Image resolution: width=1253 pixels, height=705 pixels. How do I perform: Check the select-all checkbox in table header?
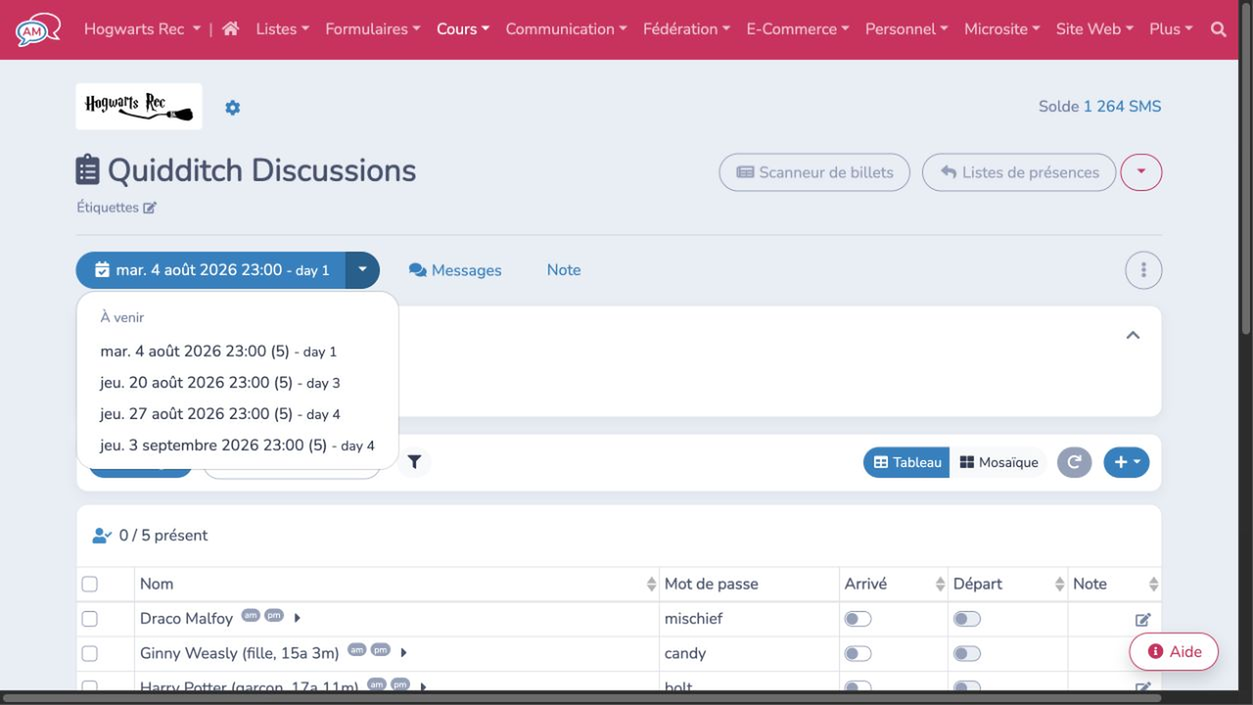[90, 584]
